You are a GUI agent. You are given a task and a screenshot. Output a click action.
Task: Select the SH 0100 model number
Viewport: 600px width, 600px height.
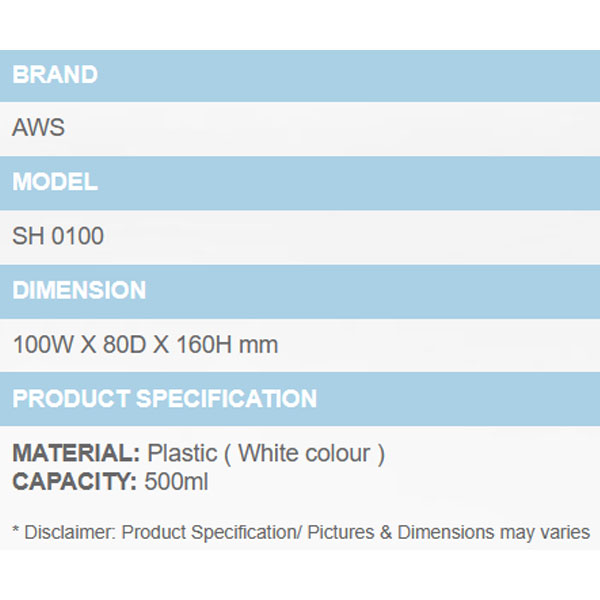(x=58, y=237)
